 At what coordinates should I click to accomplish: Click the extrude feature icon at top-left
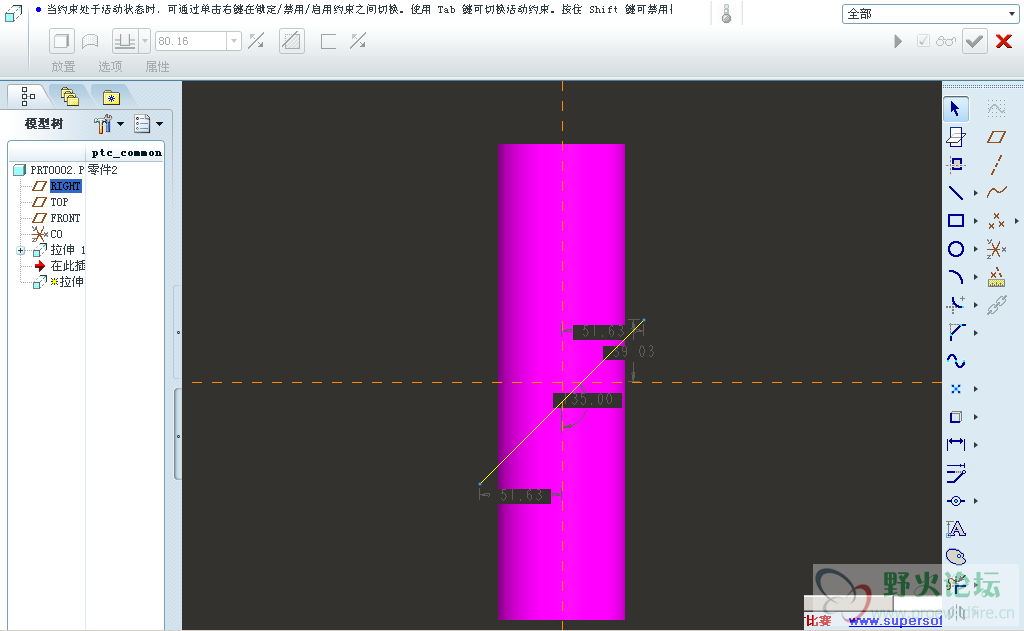pyautogui.click(x=13, y=13)
